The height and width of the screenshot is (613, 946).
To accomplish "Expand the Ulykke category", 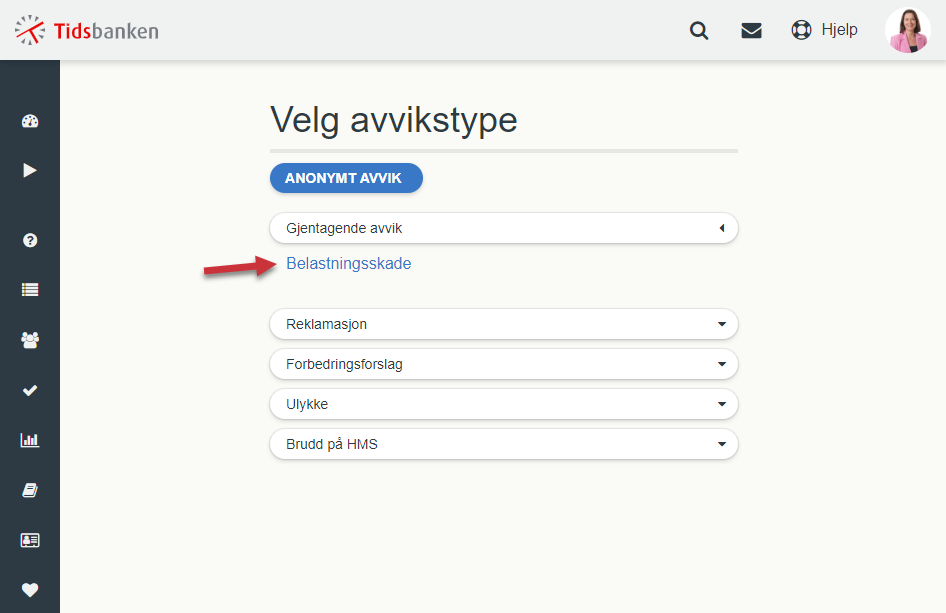I will [x=504, y=404].
